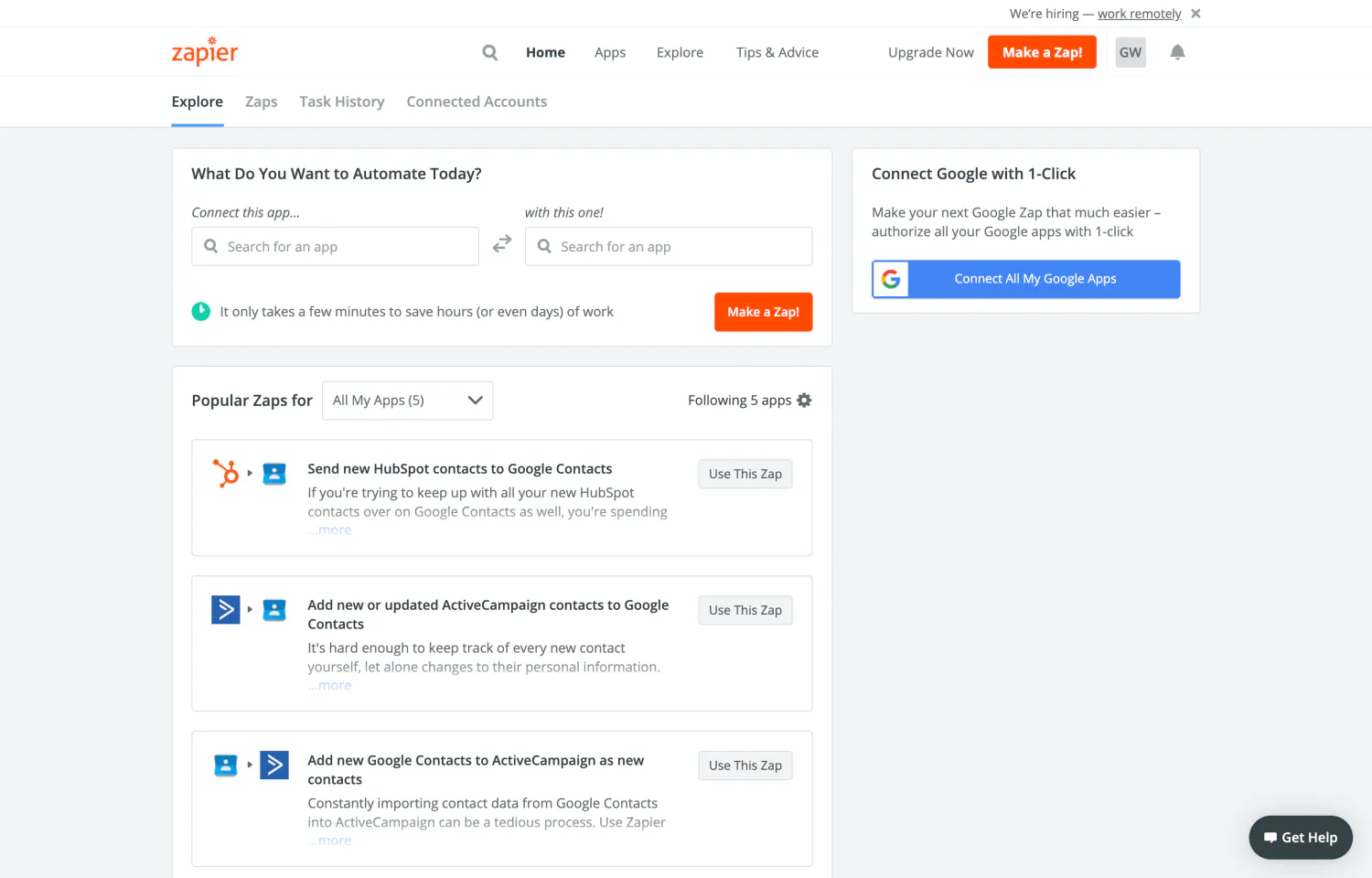Click the gear icon next to Following 5 apps
Viewport: 1372px width, 878px height.
pos(804,401)
